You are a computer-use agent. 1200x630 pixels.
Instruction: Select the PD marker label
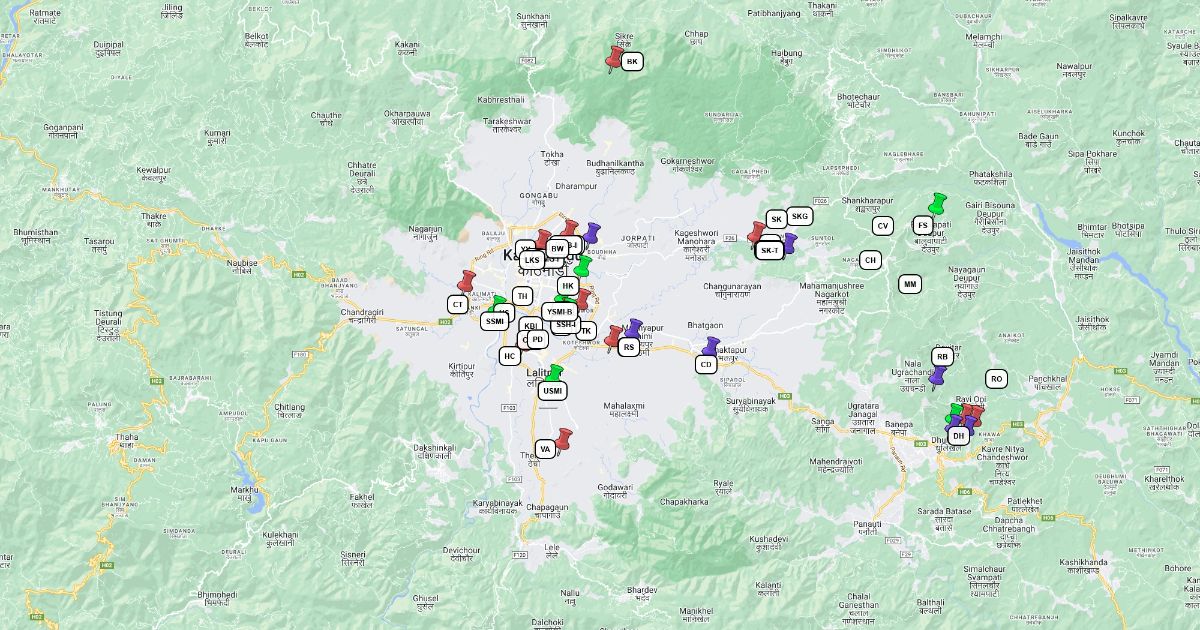pos(538,339)
